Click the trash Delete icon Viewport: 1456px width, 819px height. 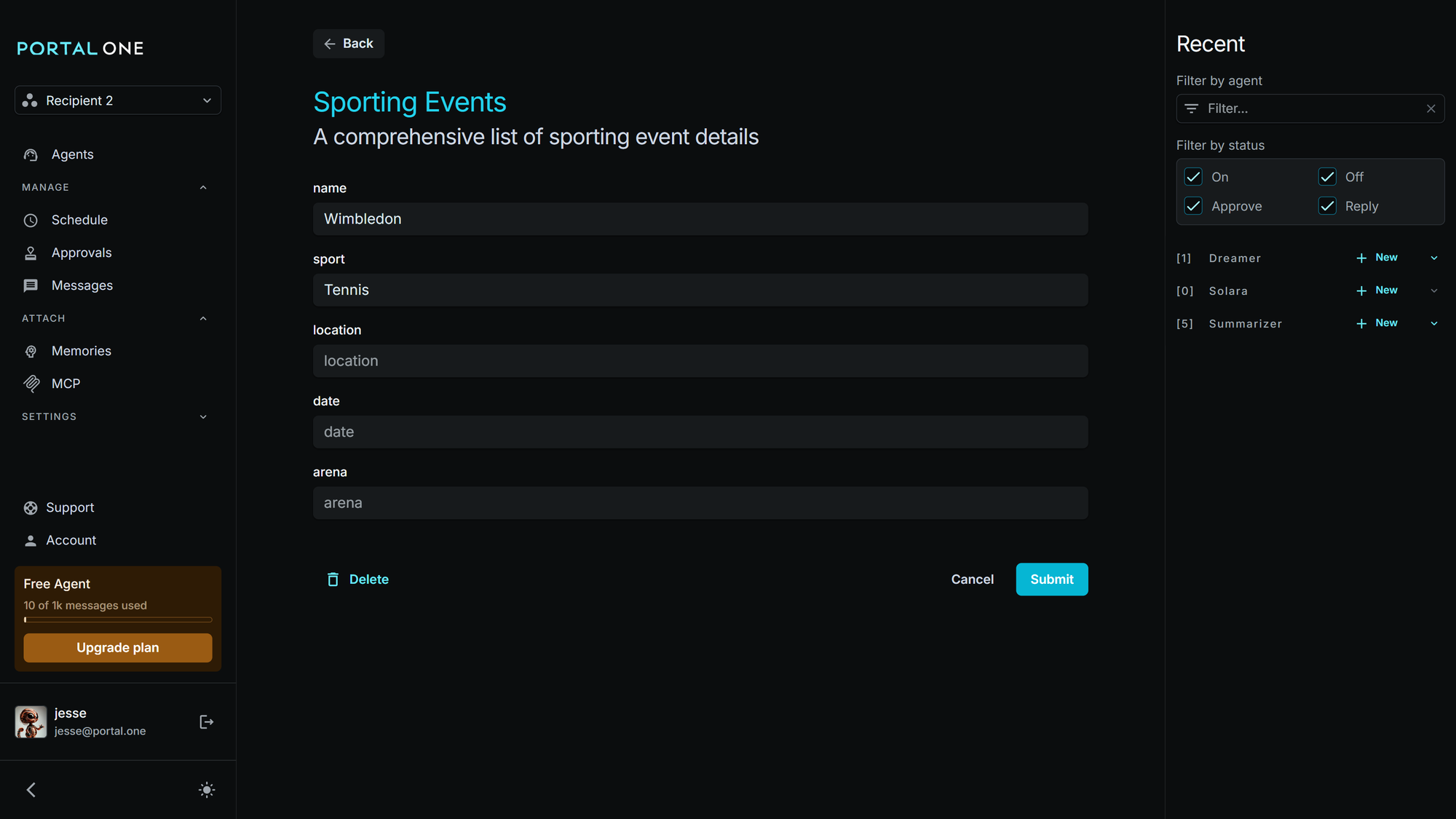[333, 579]
